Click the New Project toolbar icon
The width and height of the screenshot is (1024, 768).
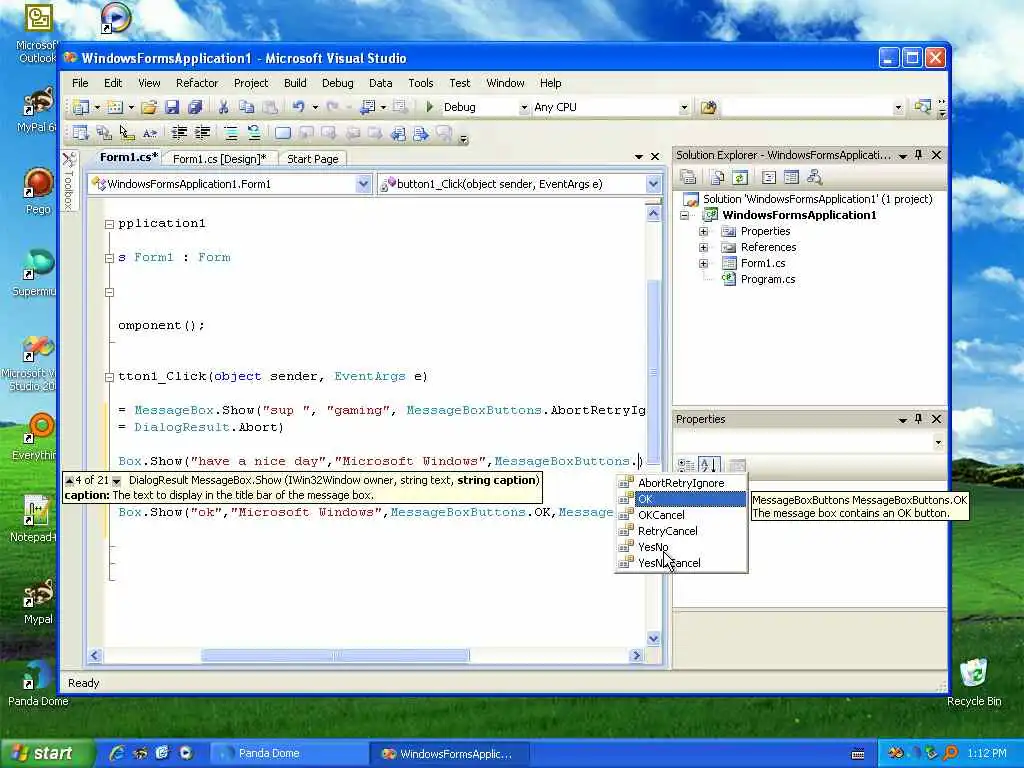81,107
